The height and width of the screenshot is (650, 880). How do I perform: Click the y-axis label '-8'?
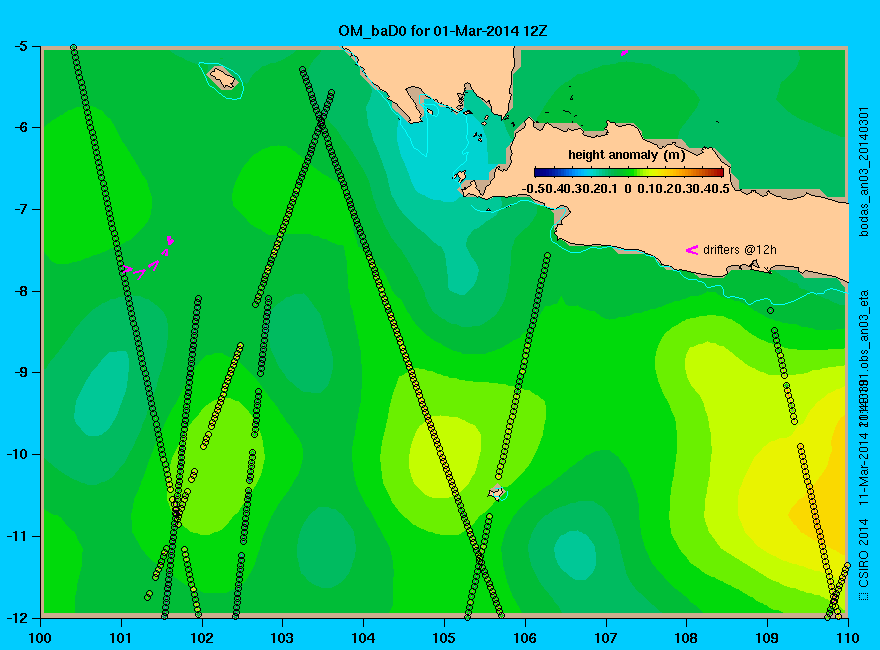[19, 291]
